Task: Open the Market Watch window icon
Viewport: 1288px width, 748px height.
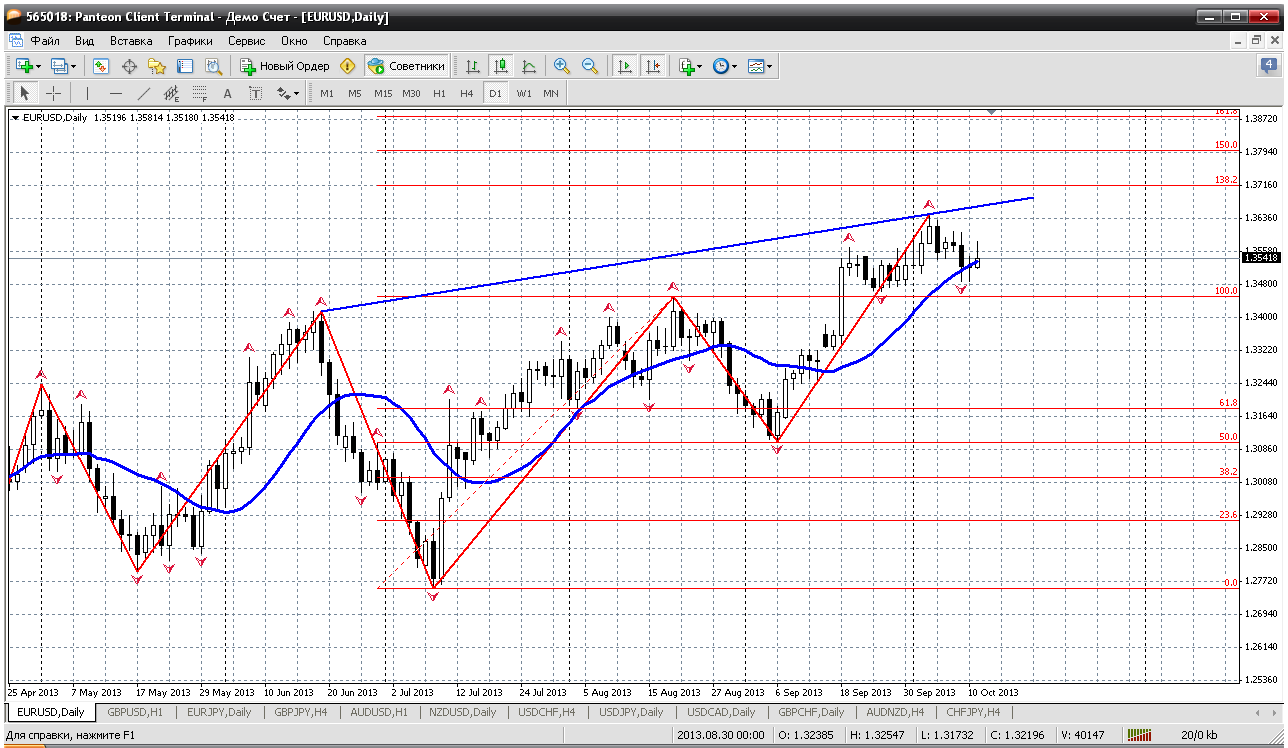Action: click(101, 66)
